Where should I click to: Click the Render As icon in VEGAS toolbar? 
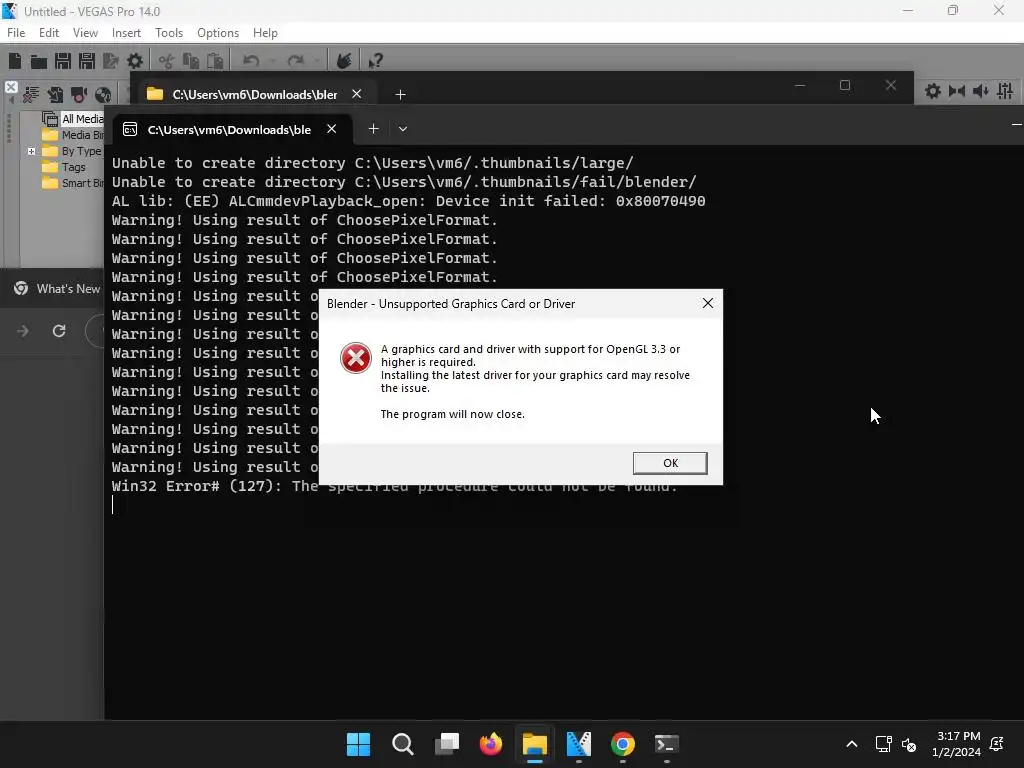pyautogui.click(x=111, y=61)
